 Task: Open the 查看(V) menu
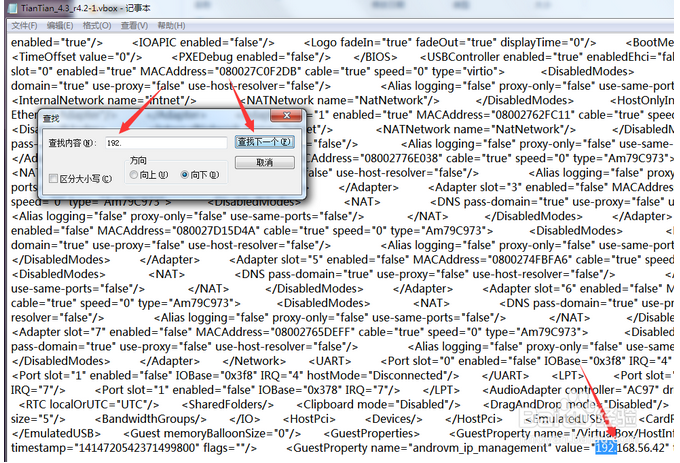tap(134, 26)
